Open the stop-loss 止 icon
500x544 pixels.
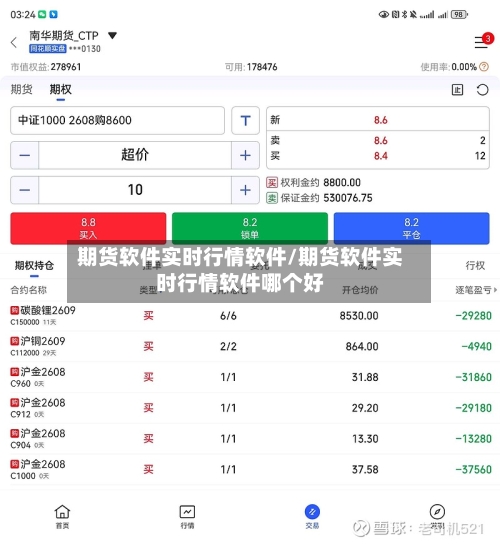(x=457, y=90)
